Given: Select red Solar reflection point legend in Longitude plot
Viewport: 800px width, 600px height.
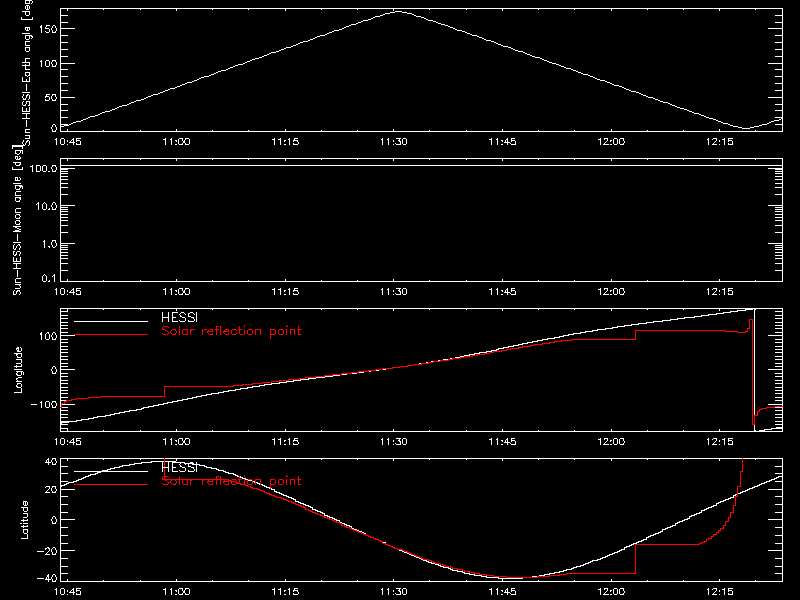Looking at the screenshot, I should tap(231, 331).
